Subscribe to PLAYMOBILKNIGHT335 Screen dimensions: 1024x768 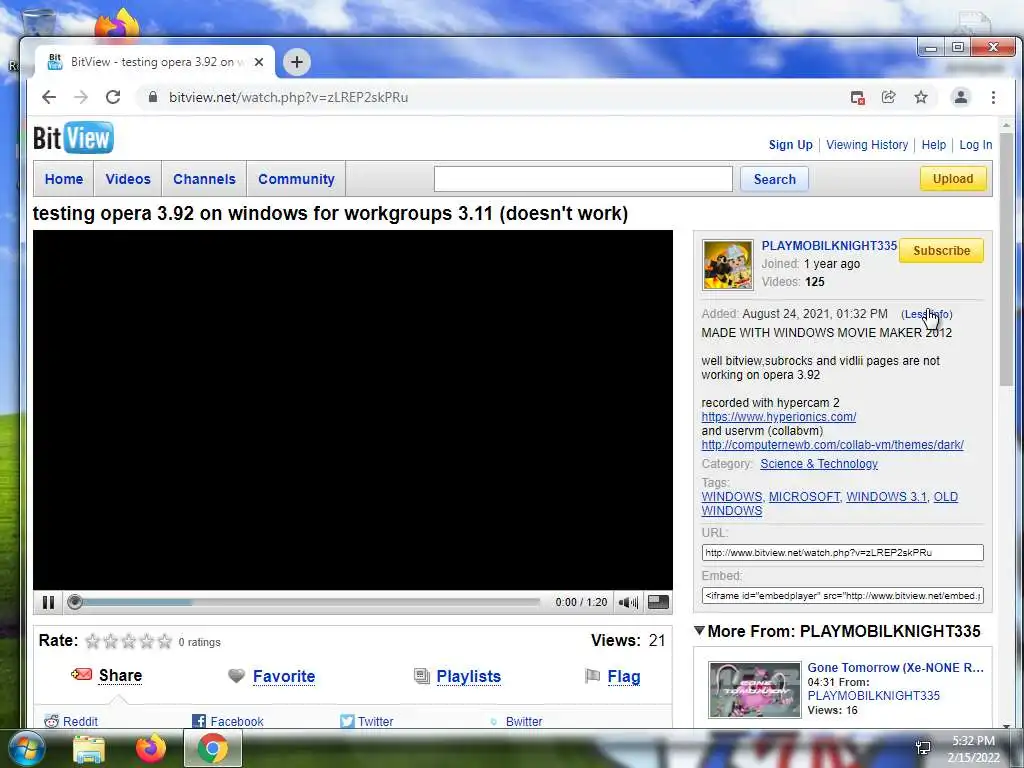click(x=942, y=251)
